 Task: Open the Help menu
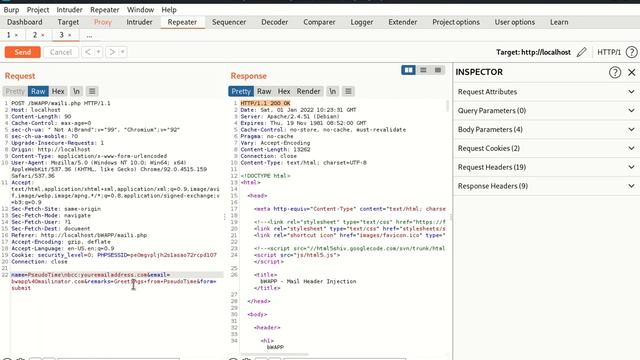169,9
